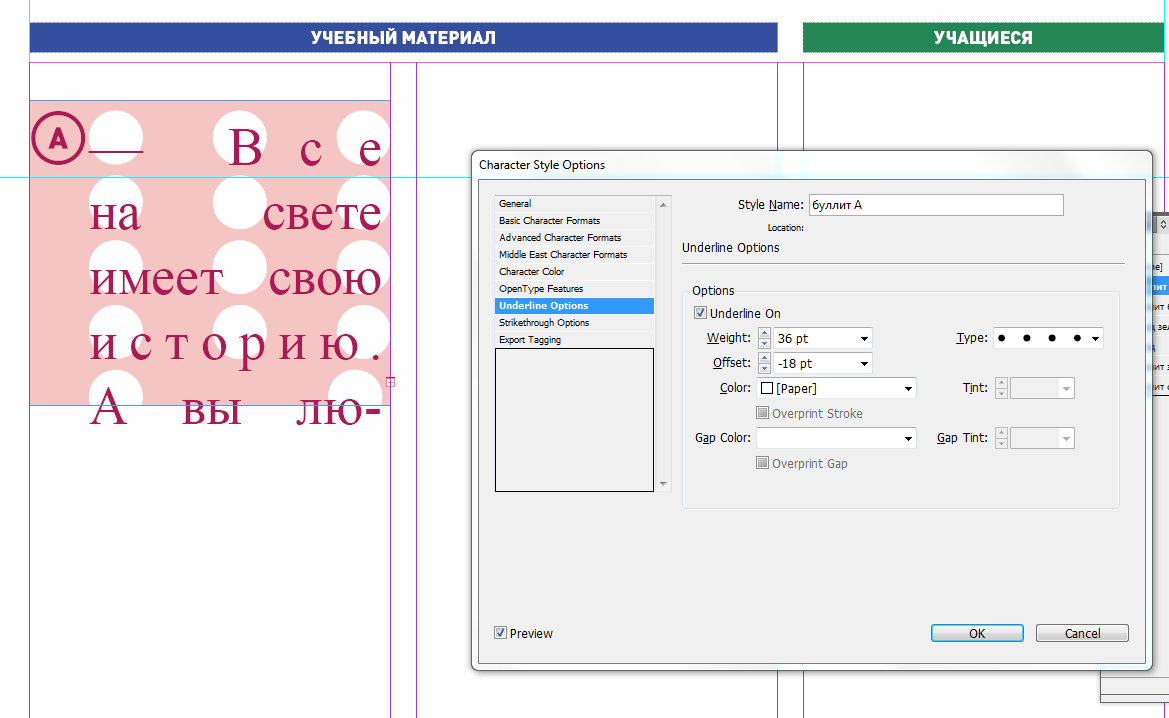Screen dimensions: 1169x718
Task: Select the Export Tagging category
Action: click(x=574, y=340)
